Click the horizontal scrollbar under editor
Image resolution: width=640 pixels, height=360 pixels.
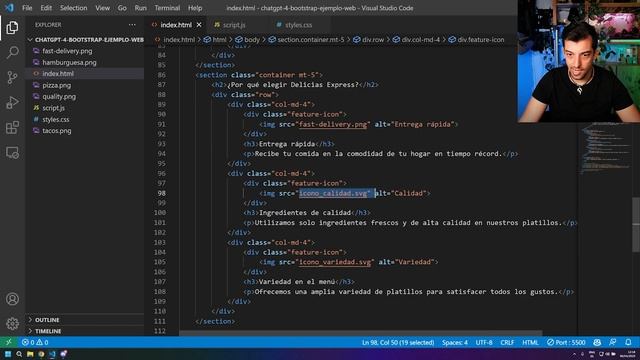tap(361, 333)
